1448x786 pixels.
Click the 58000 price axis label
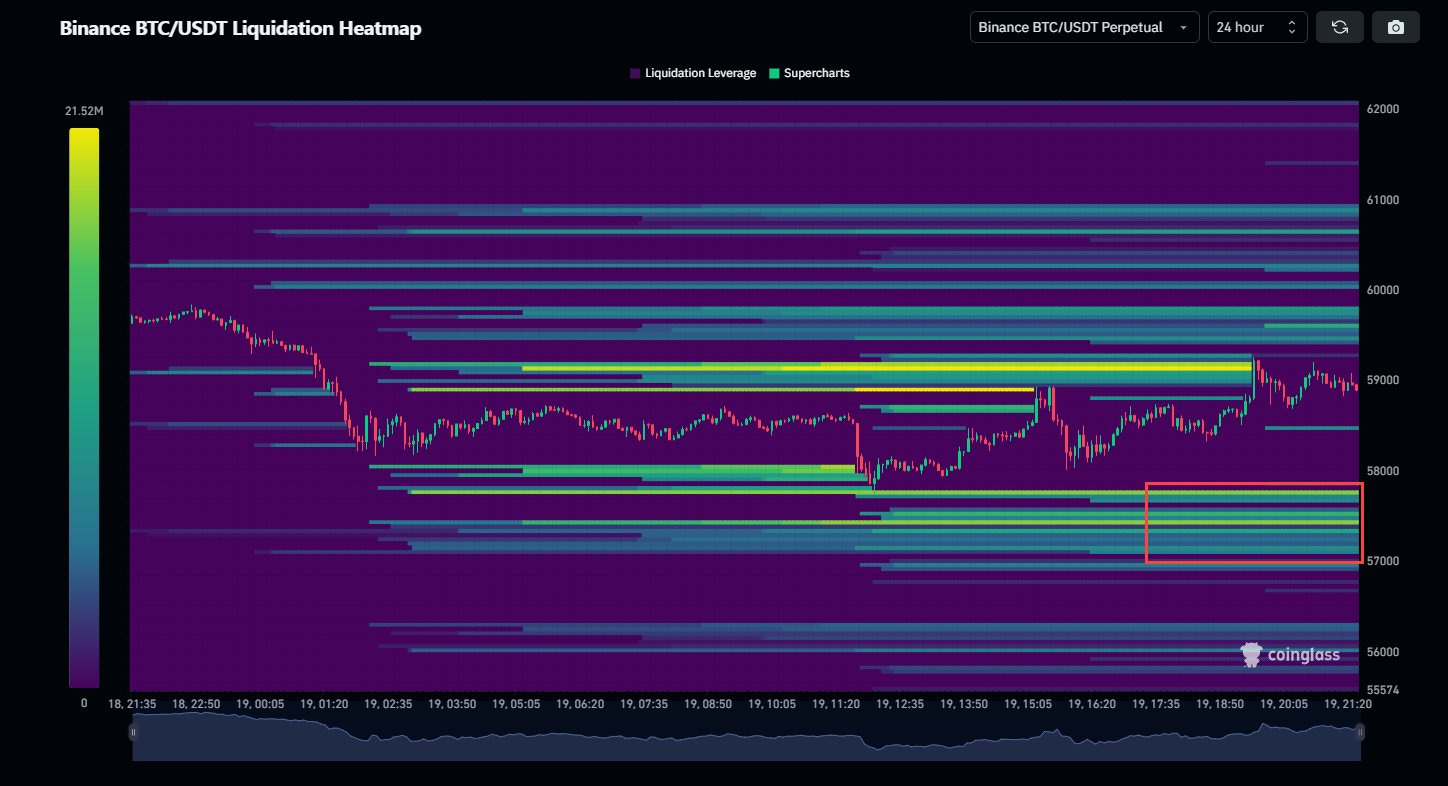1385,471
